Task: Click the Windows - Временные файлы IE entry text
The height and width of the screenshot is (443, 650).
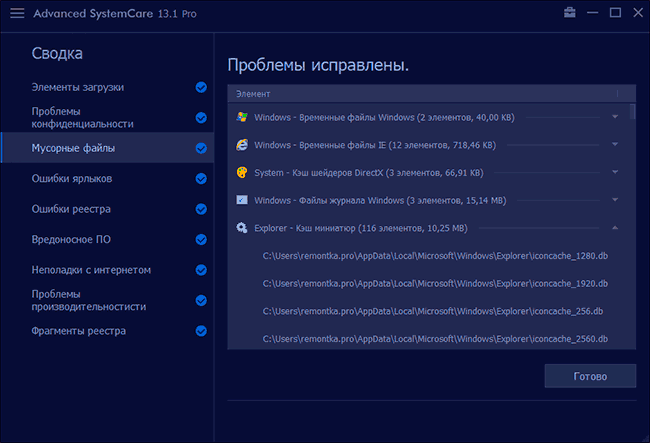Action: click(x=375, y=145)
